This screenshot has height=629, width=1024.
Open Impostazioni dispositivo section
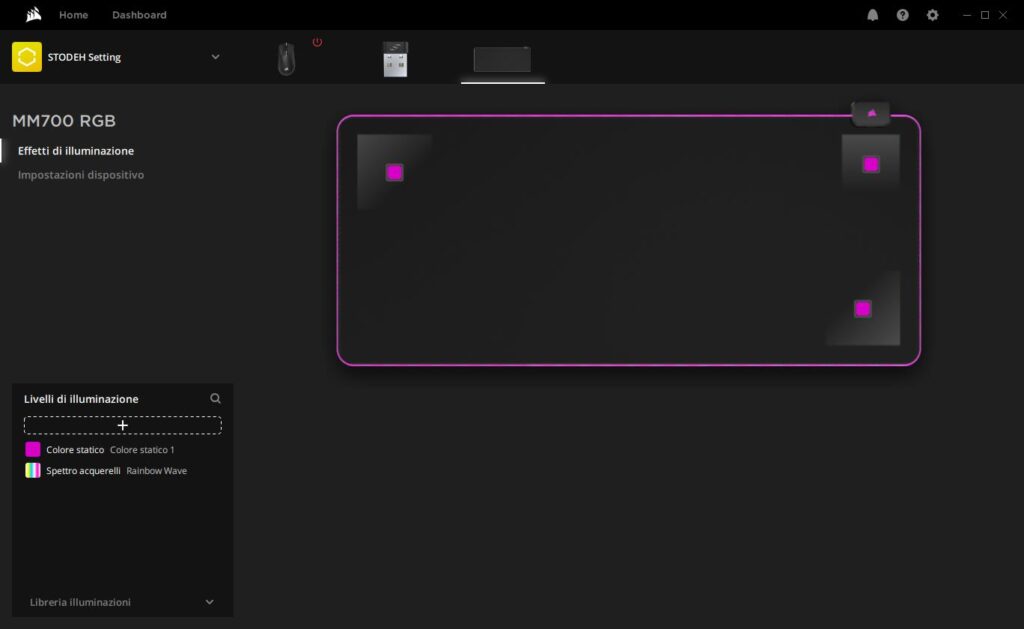click(x=81, y=175)
